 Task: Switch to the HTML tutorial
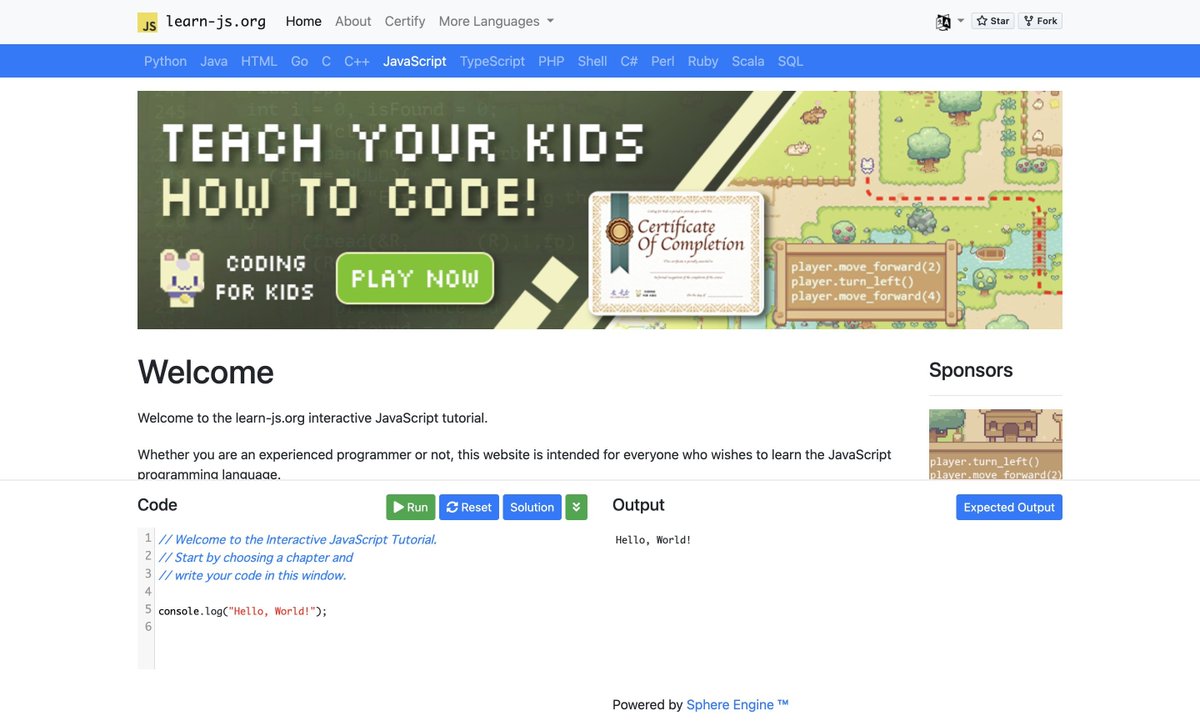tap(259, 61)
